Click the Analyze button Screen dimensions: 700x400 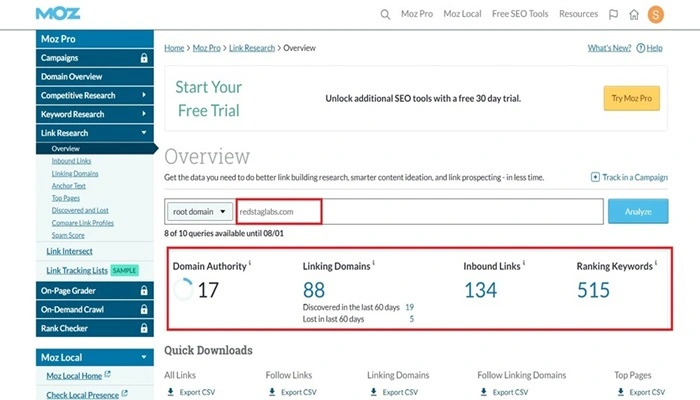[x=638, y=211]
